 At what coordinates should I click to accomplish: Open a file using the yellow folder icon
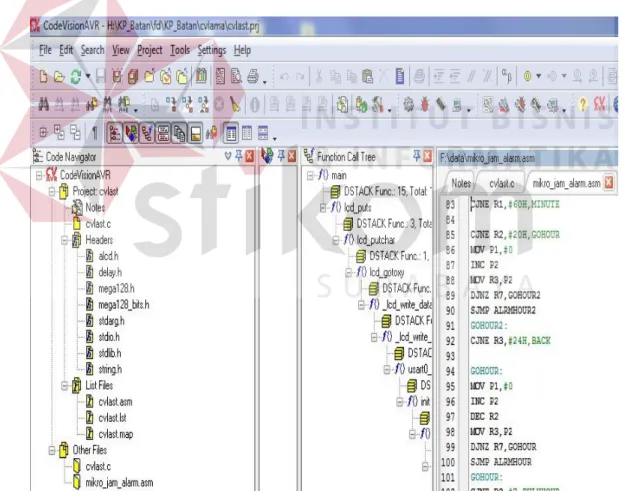[59, 76]
